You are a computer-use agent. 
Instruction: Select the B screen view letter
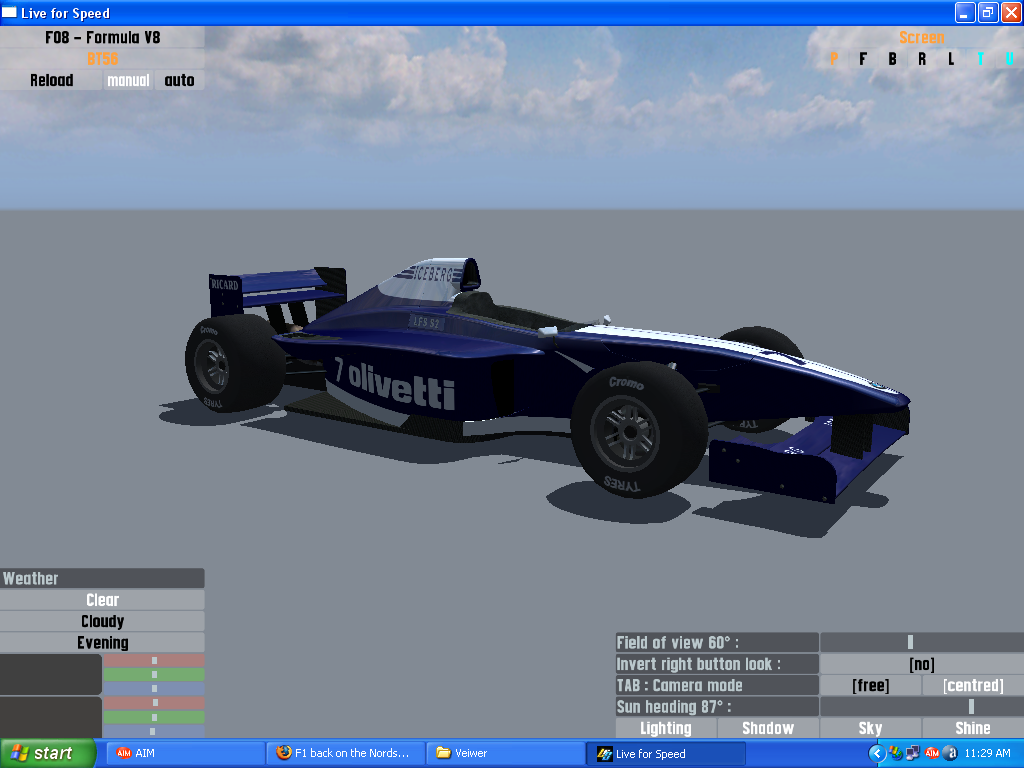tap(892, 59)
